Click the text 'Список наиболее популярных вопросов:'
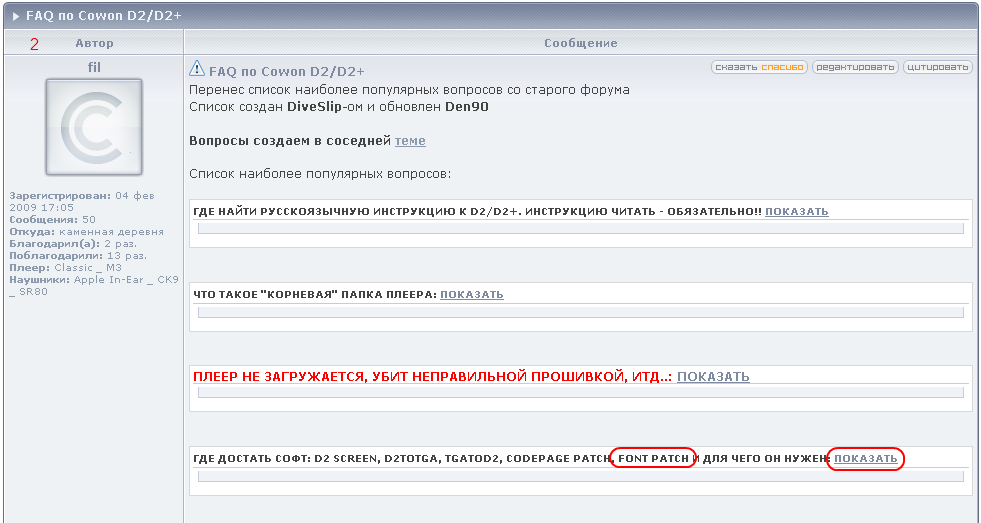This screenshot has width=981, height=523. [320, 173]
